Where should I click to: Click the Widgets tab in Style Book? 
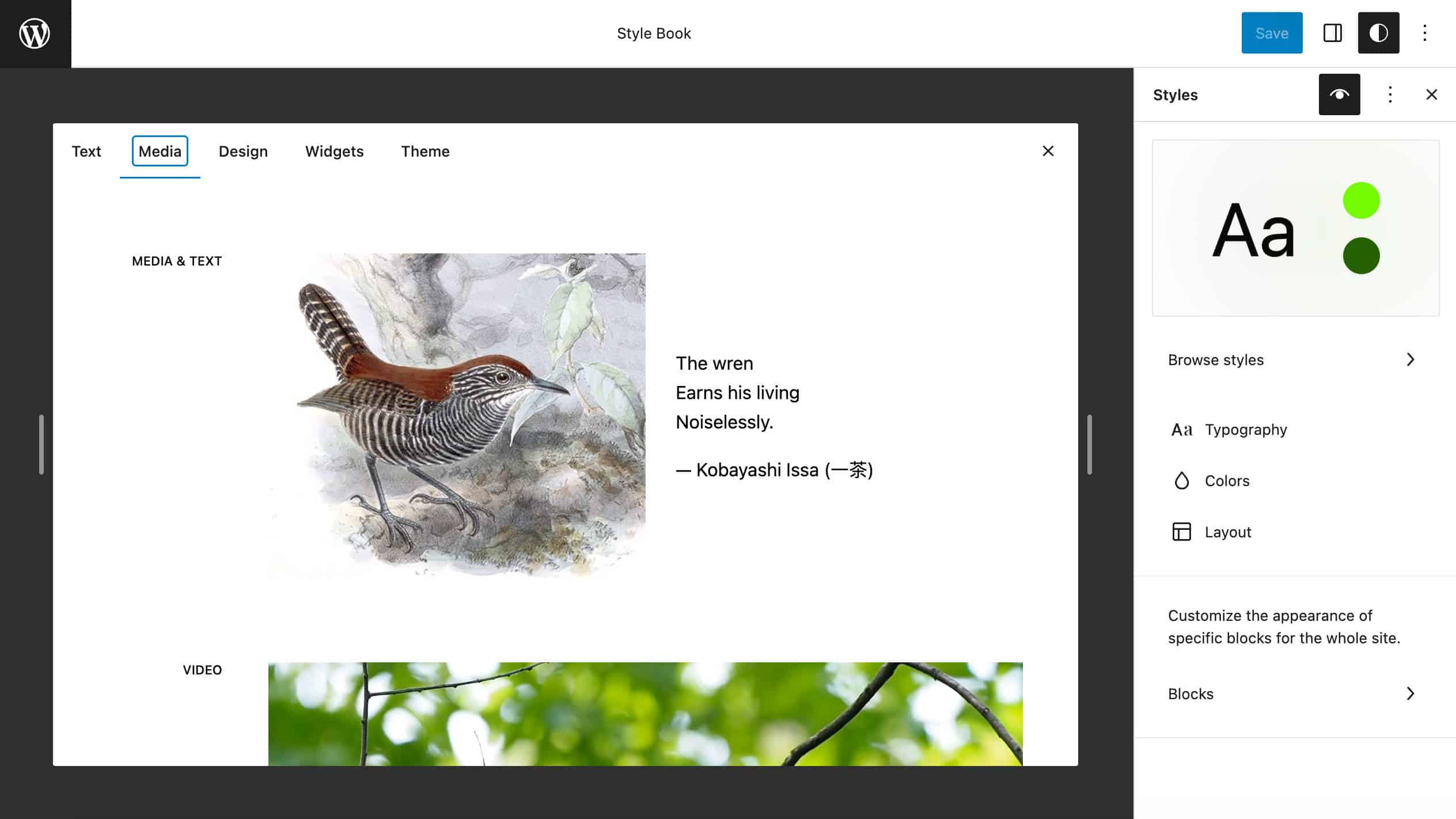pos(334,151)
